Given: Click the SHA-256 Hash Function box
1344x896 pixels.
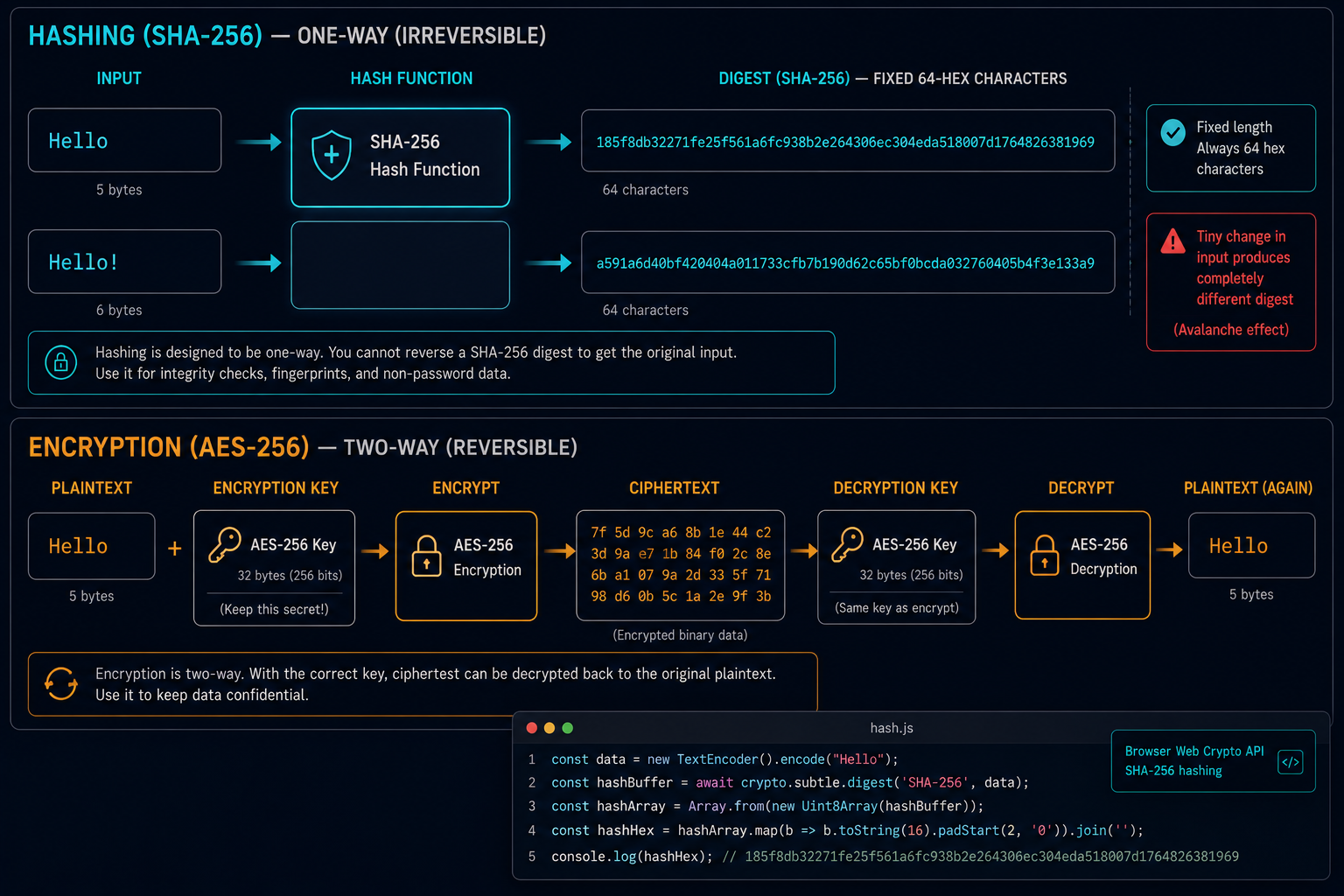Looking at the screenshot, I should (400, 157).
